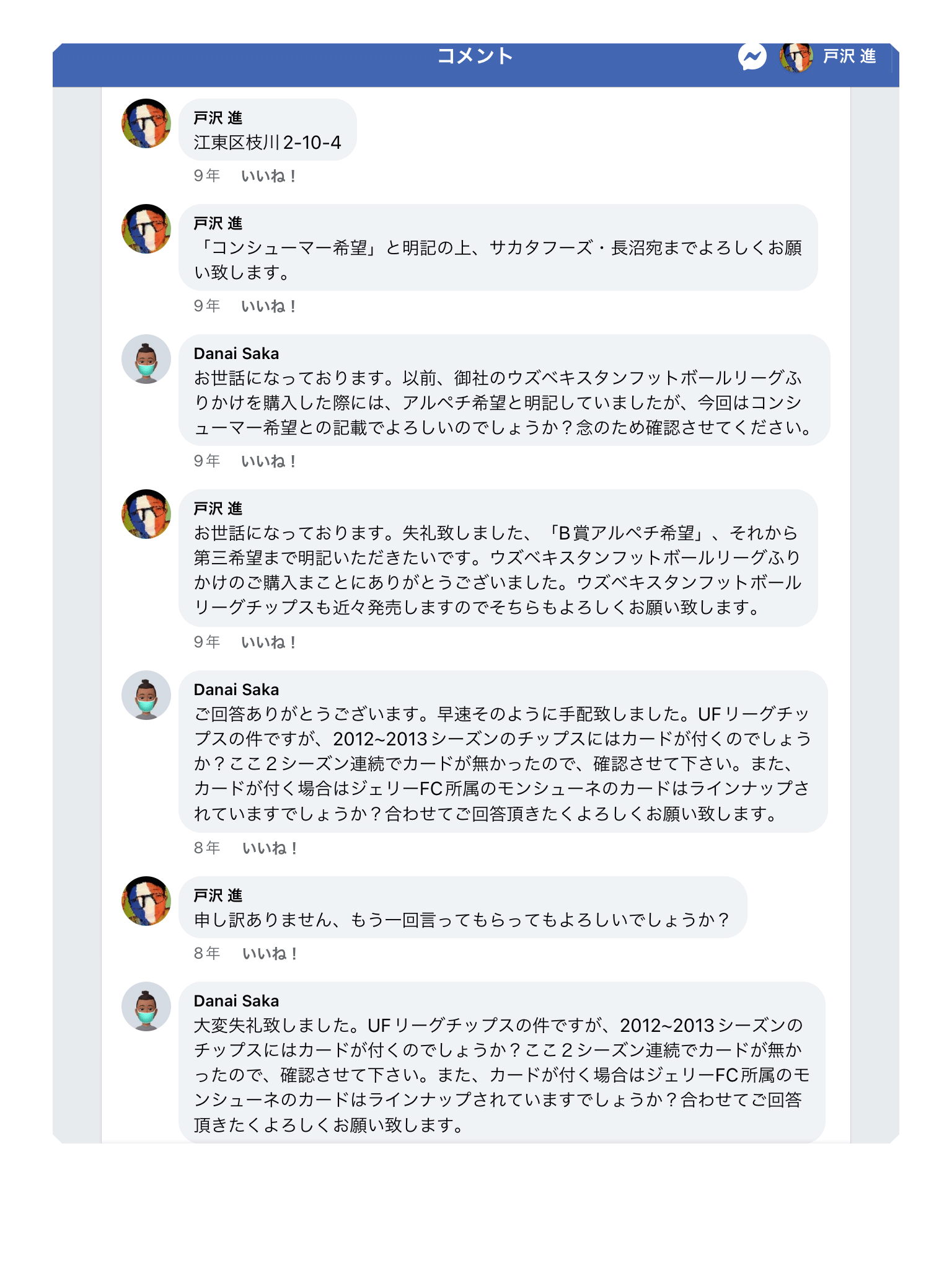Open the Danai Saka name on the アルペチ希望 question

(x=236, y=353)
